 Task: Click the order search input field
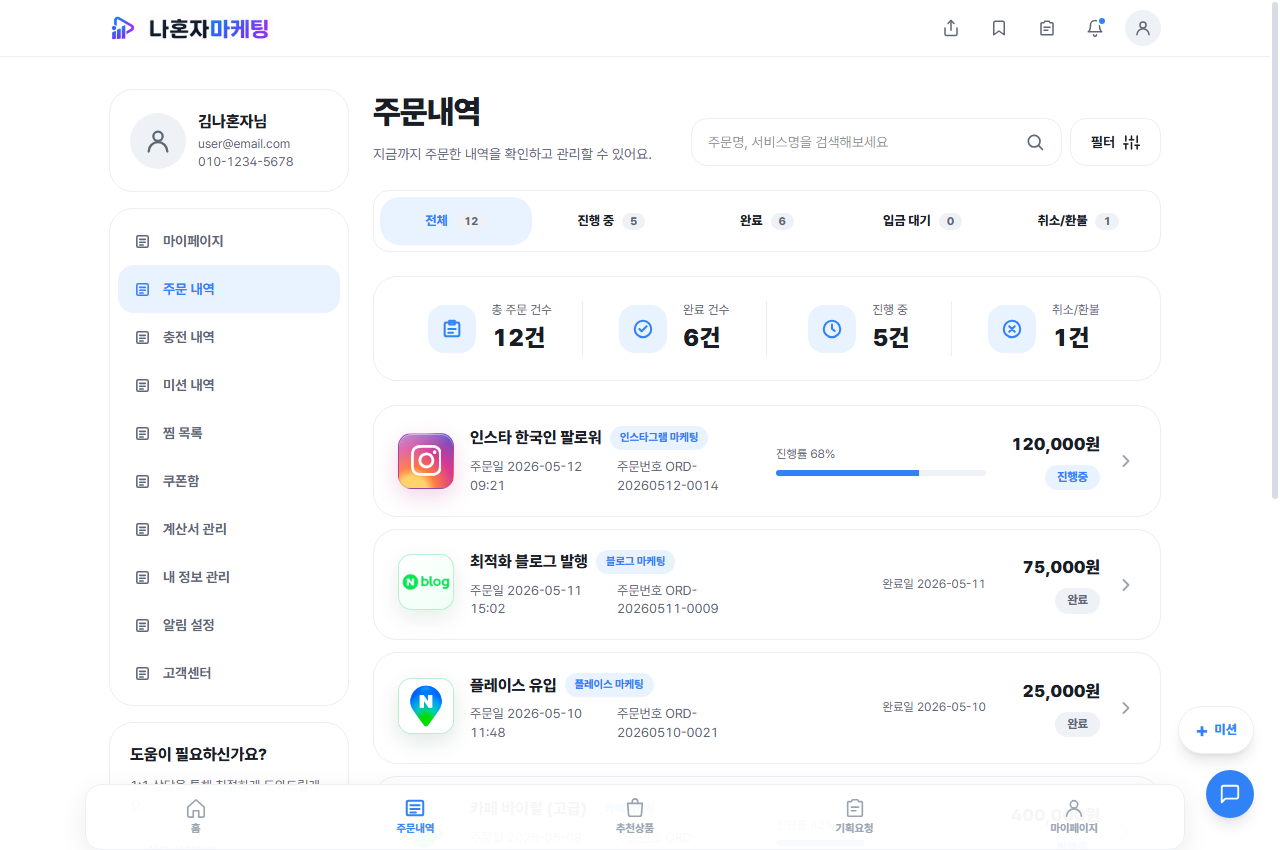coord(876,142)
